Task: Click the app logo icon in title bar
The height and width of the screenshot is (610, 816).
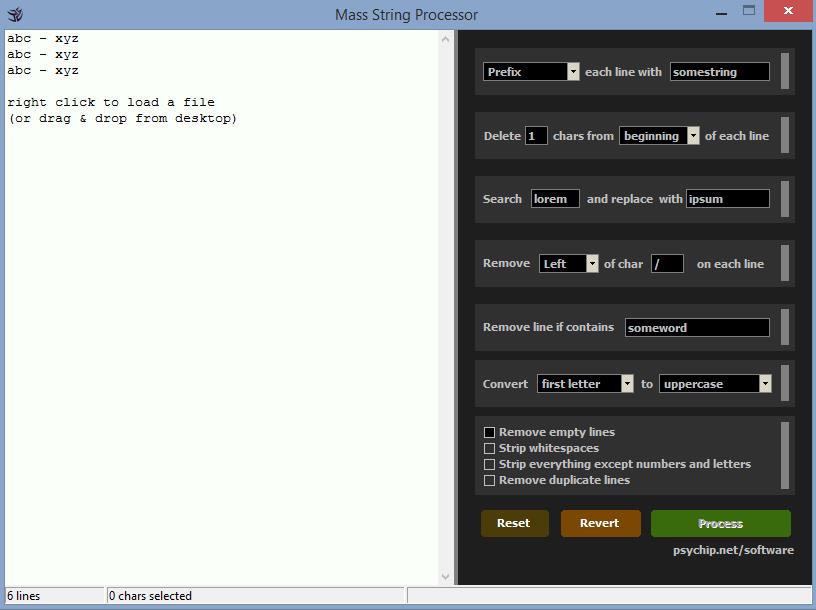Action: (x=15, y=14)
